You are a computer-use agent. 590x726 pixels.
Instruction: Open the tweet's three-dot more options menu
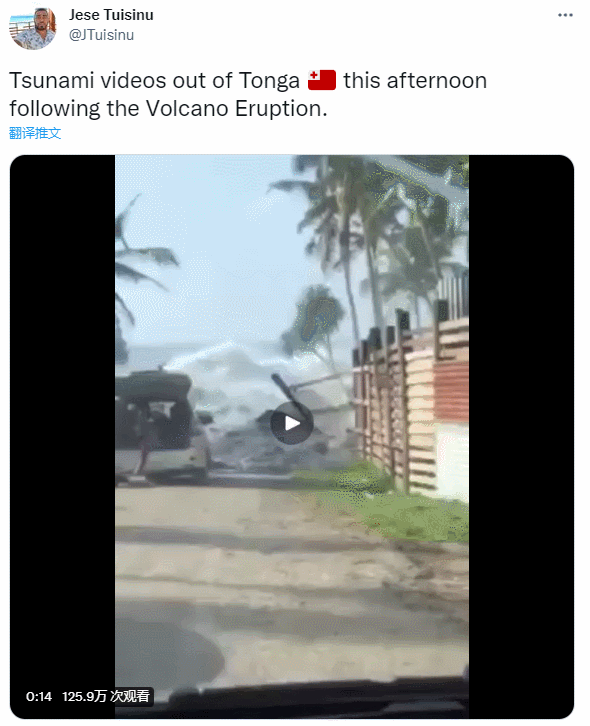pyautogui.click(x=565, y=15)
